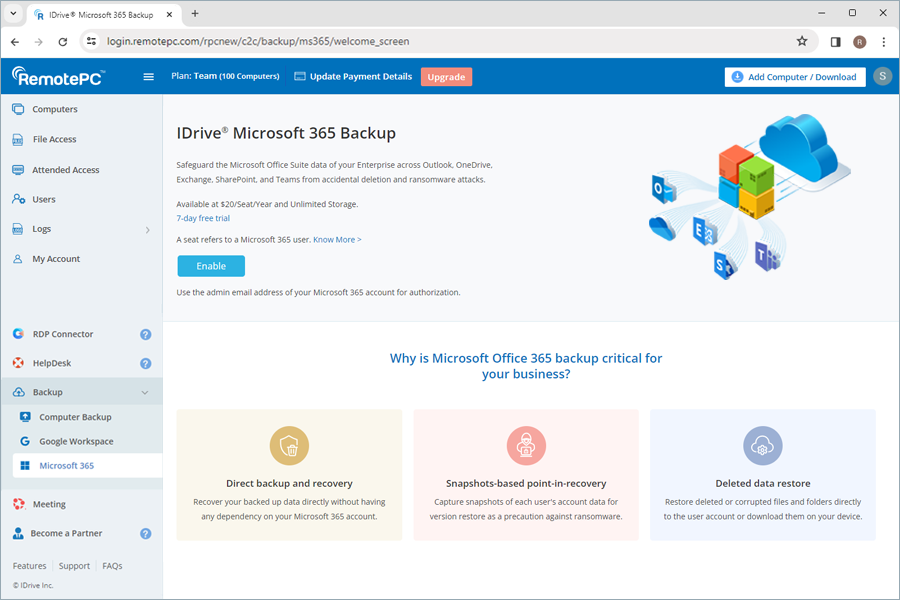
Task: Open the user profile avatar icon
Action: tap(881, 77)
